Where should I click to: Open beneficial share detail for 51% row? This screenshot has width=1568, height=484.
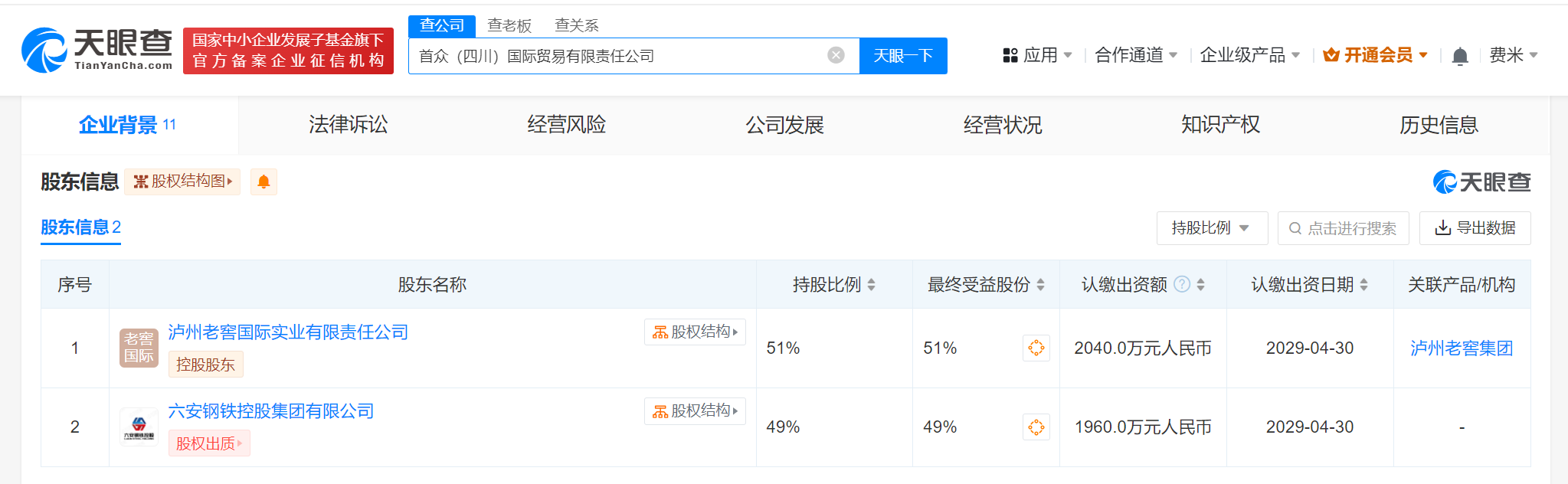click(1036, 348)
